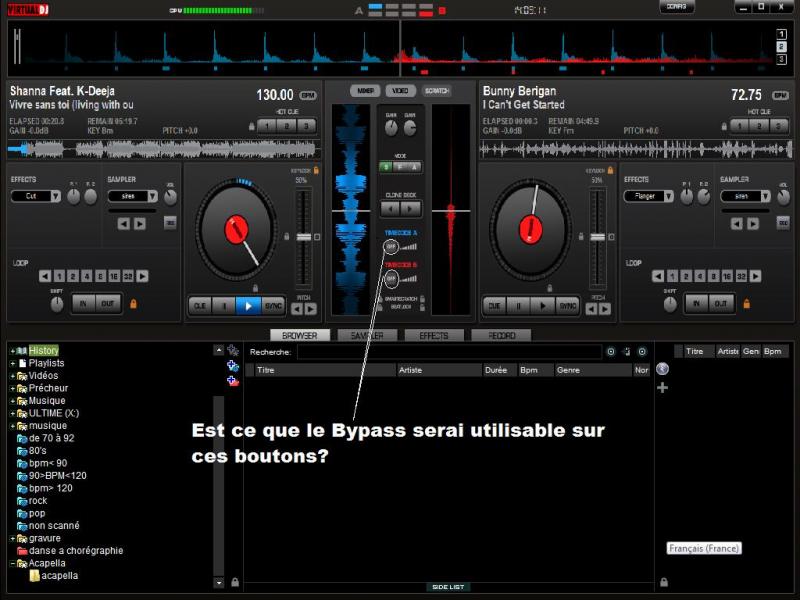Switch to the EFFECTS tab
Image resolution: width=800 pixels, height=600 pixels.
[x=433, y=336]
